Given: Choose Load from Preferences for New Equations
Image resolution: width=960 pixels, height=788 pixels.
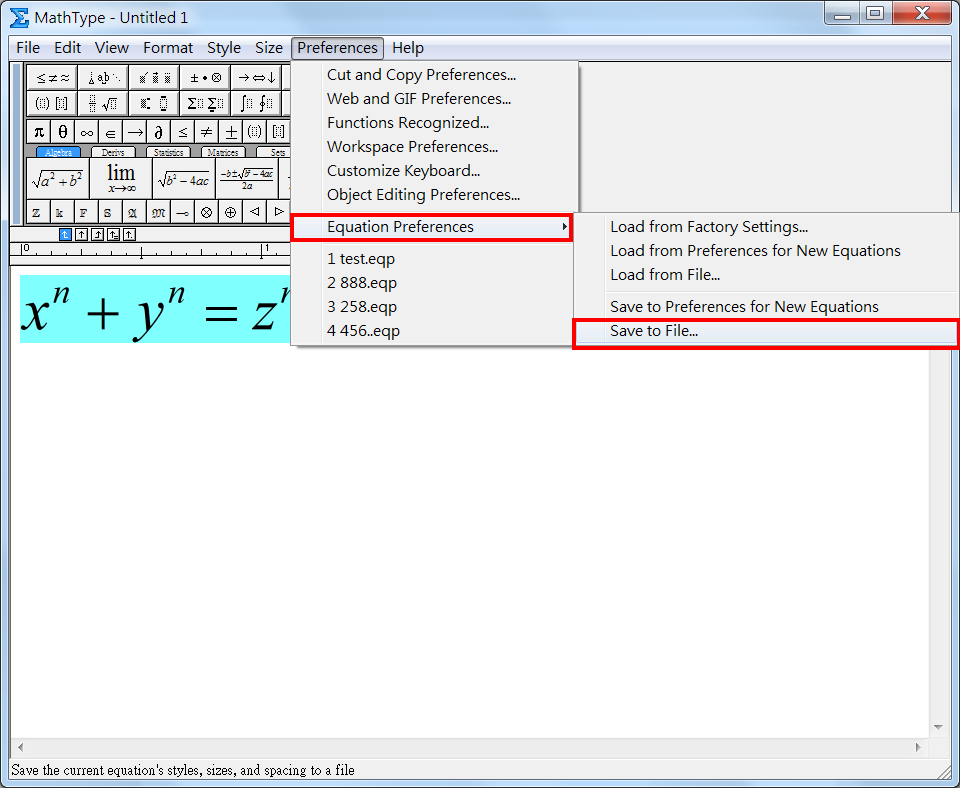Looking at the screenshot, I should 767,250.
